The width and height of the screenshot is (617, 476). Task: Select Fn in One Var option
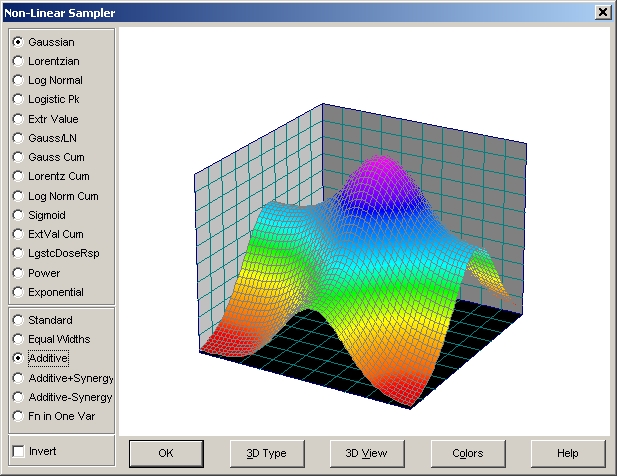point(18,416)
